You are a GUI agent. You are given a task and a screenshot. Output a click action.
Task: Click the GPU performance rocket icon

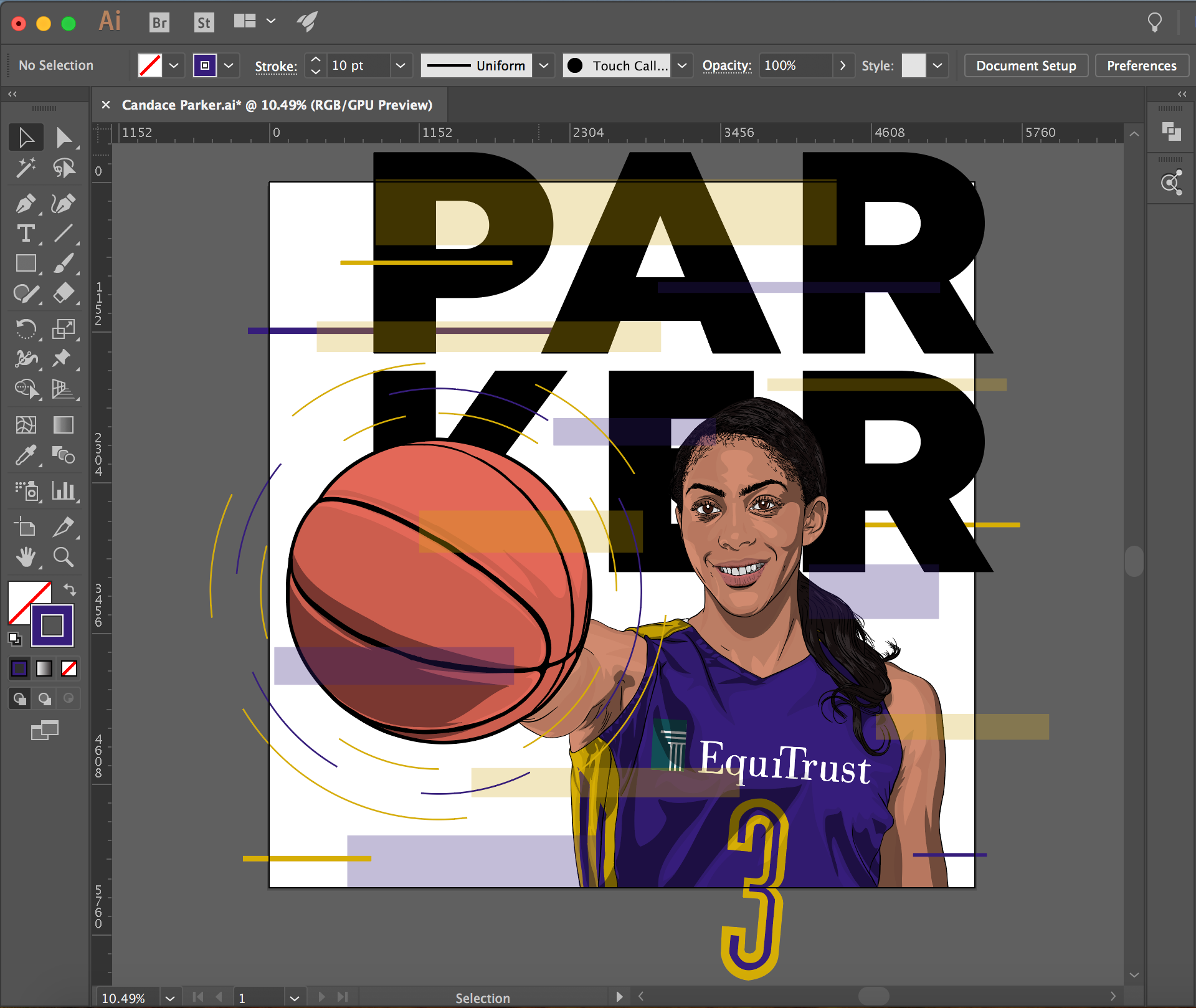coord(307,22)
